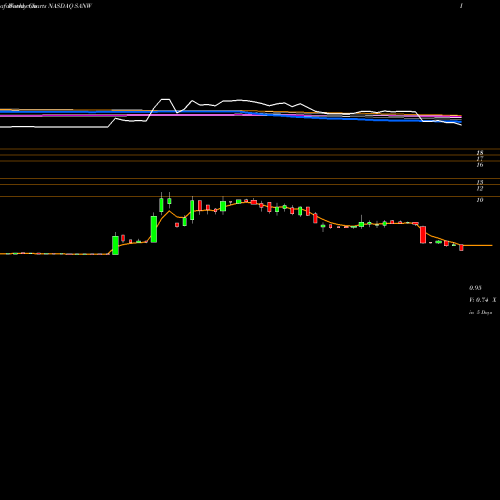Click the 'in 5 Days' text
Image resolution: width=500 pixels, height=500 pixels.
click(480, 313)
